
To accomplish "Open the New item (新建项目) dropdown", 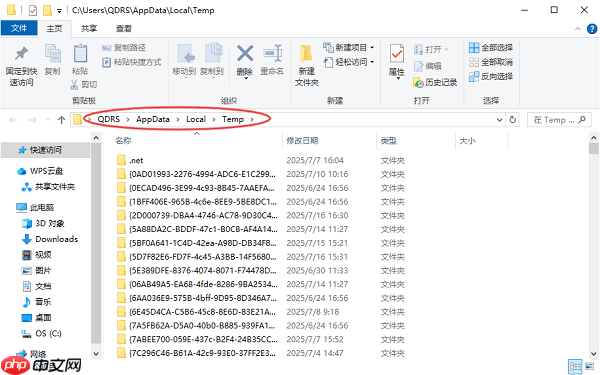I will [x=349, y=48].
